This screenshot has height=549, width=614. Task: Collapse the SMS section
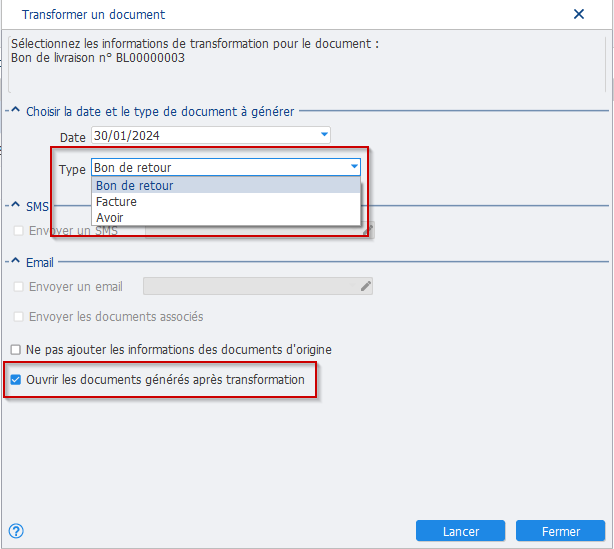[15, 205]
